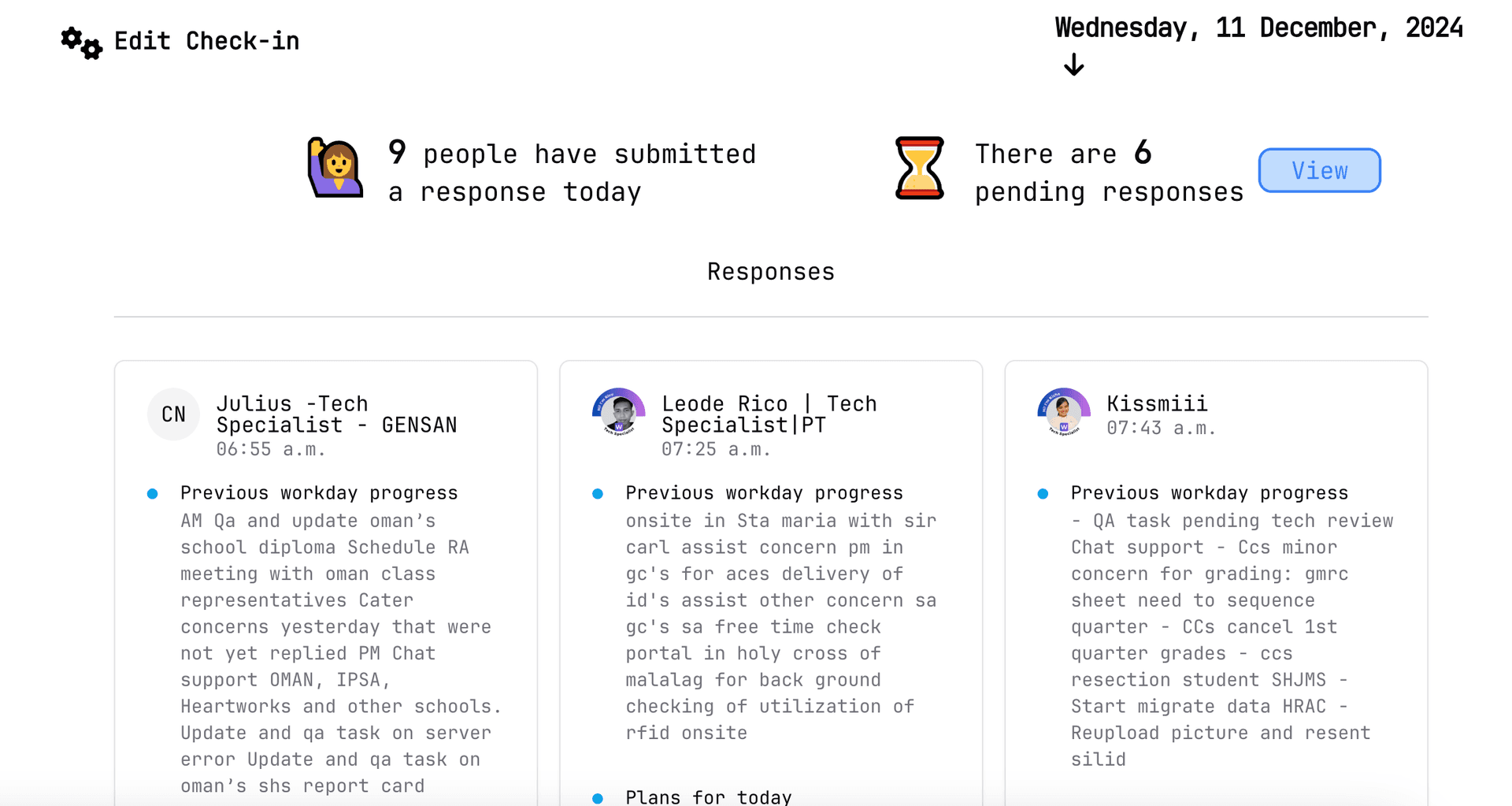This screenshot has width=1512, height=806.
Task: Click the 07:43 a.m. timestamp
Action: coord(1161,428)
